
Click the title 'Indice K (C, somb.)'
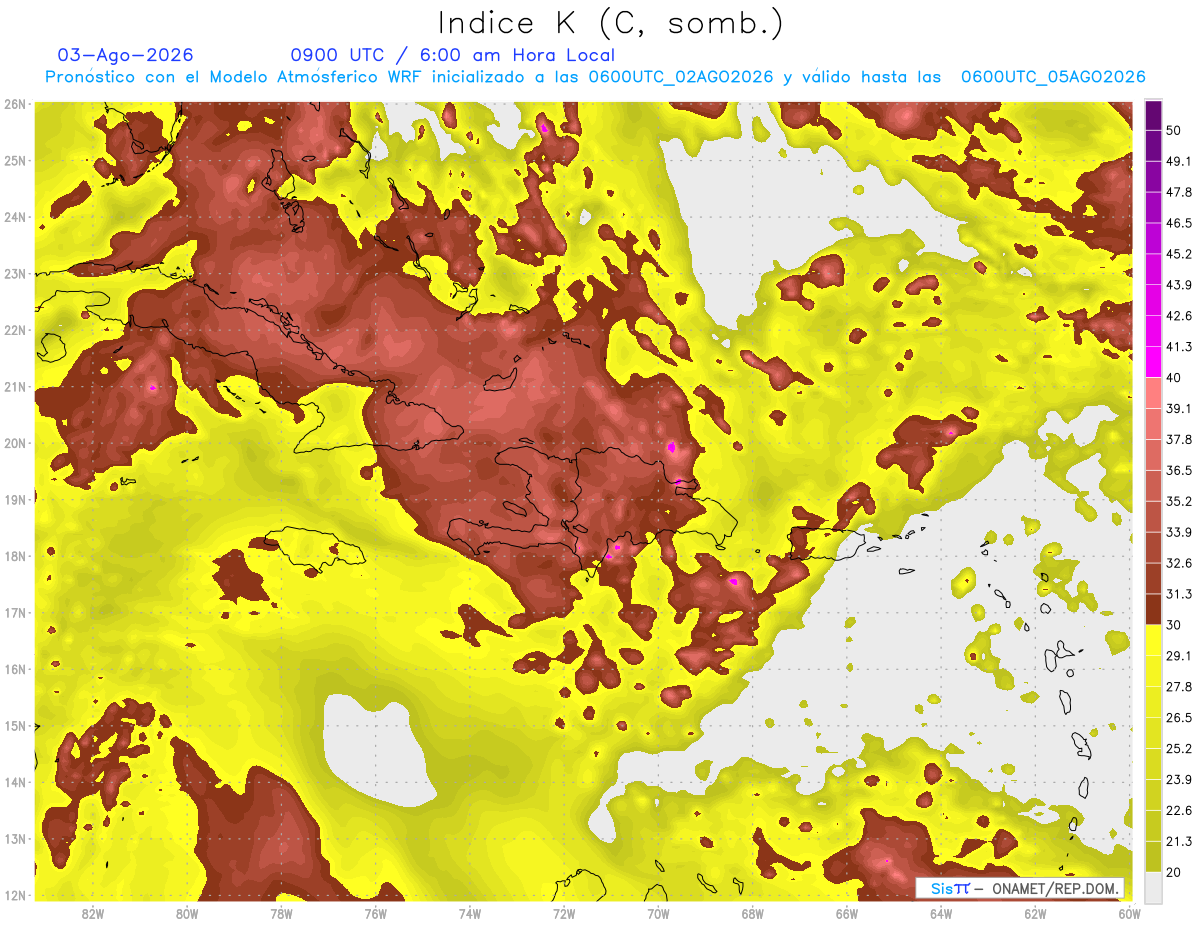point(611,24)
